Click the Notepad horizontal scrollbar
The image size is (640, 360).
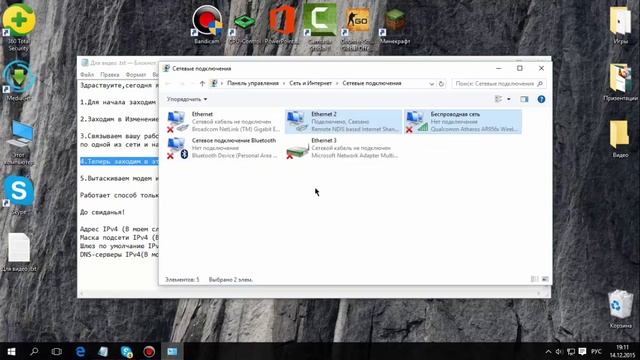click(x=313, y=293)
